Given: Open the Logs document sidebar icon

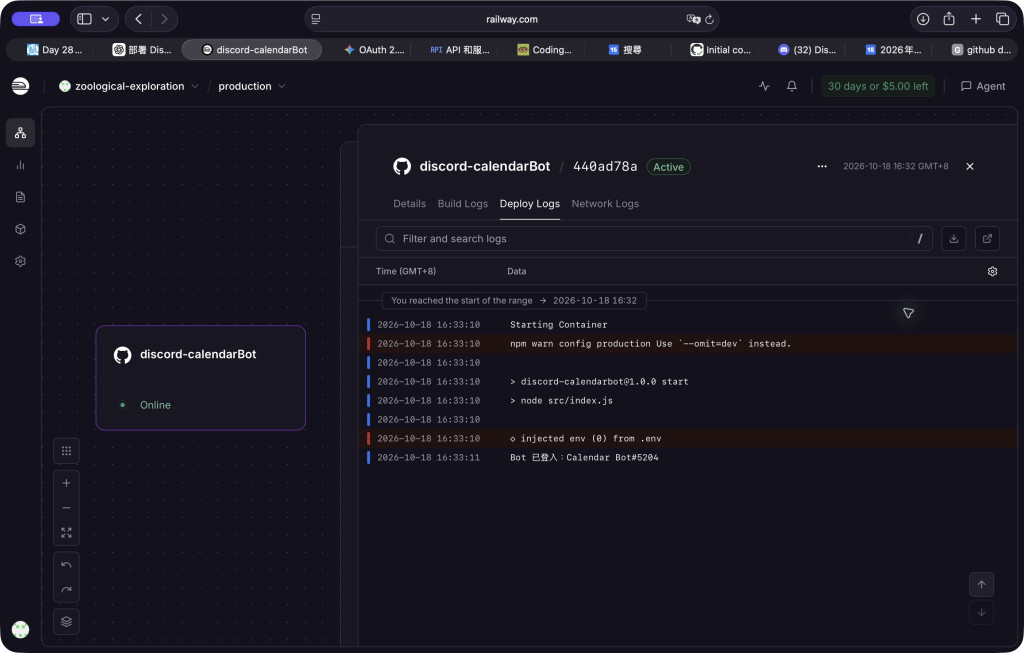Looking at the screenshot, I should (x=20, y=197).
